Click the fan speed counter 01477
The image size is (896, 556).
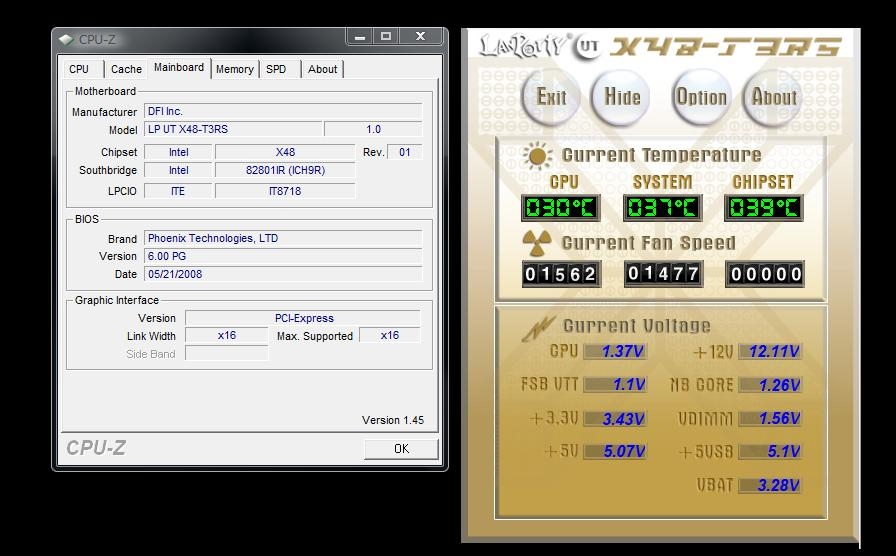pos(663,274)
